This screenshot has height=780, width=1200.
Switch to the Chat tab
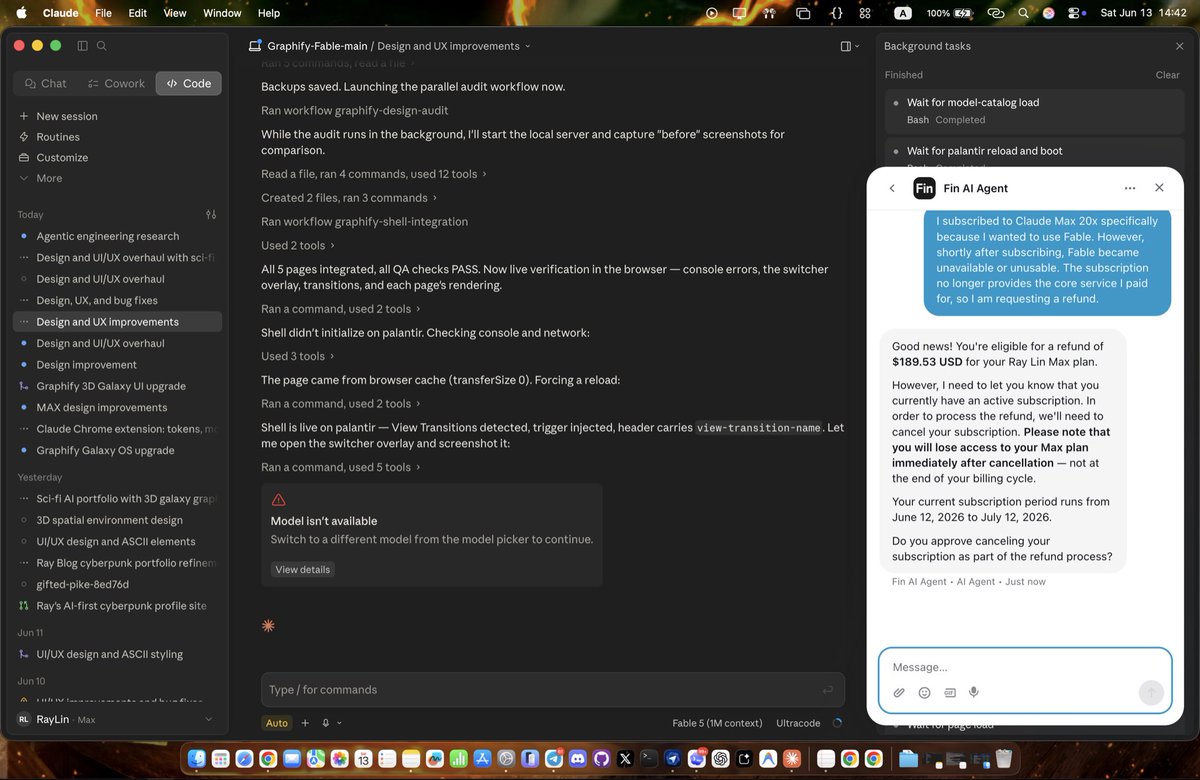coord(45,83)
